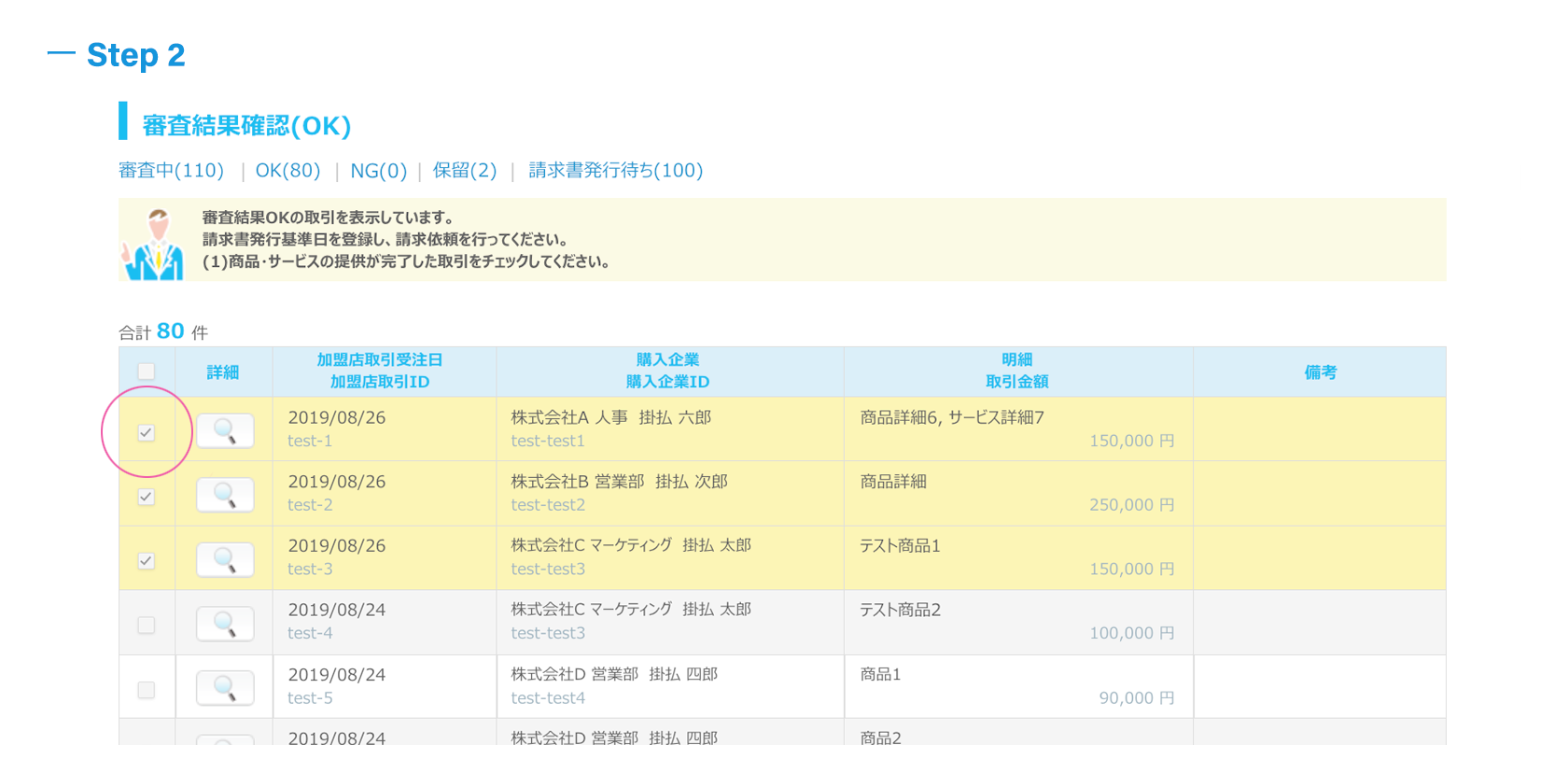Image resolution: width=1568 pixels, height=773 pixels.
Task: Click the 備考 column header
Action: pos(1321,372)
